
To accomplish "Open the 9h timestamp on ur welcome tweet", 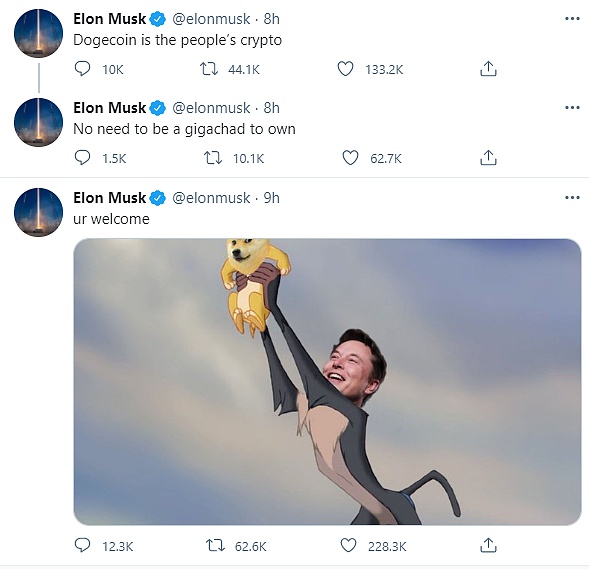I will pyautogui.click(x=271, y=198).
